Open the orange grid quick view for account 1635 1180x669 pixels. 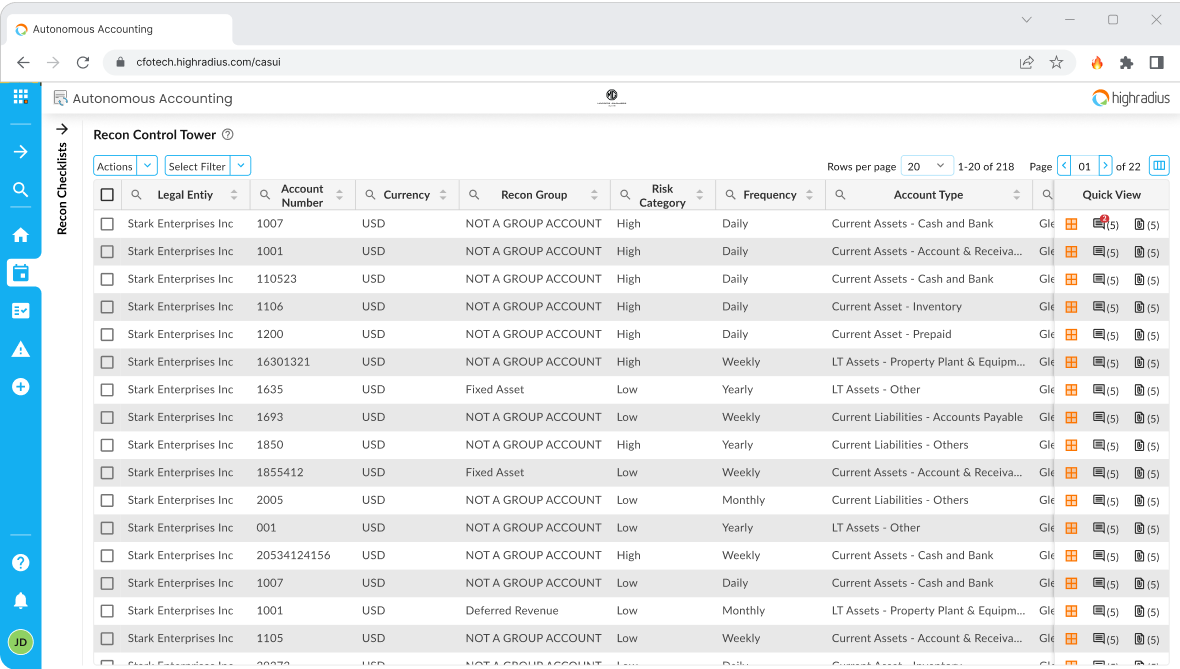pyautogui.click(x=1071, y=390)
